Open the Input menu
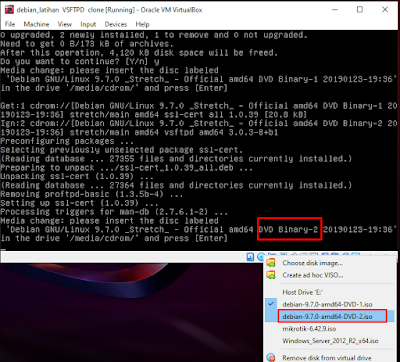This screenshot has height=362, width=400. coord(88,24)
